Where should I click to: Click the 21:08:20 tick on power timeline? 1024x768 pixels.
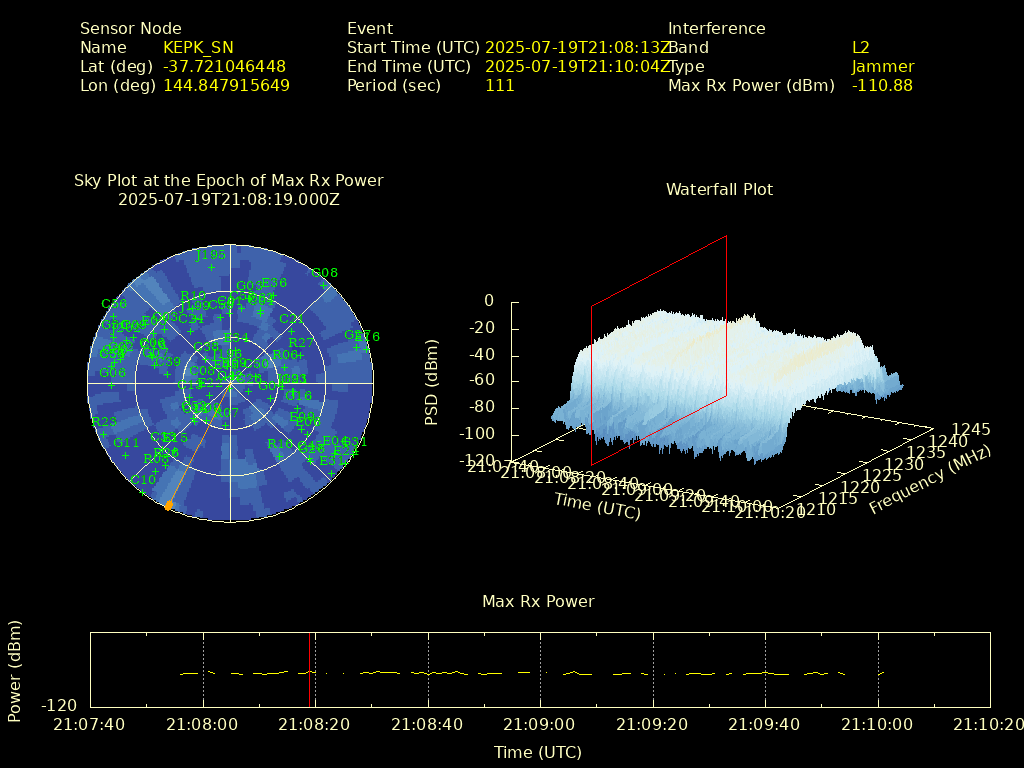(315, 723)
